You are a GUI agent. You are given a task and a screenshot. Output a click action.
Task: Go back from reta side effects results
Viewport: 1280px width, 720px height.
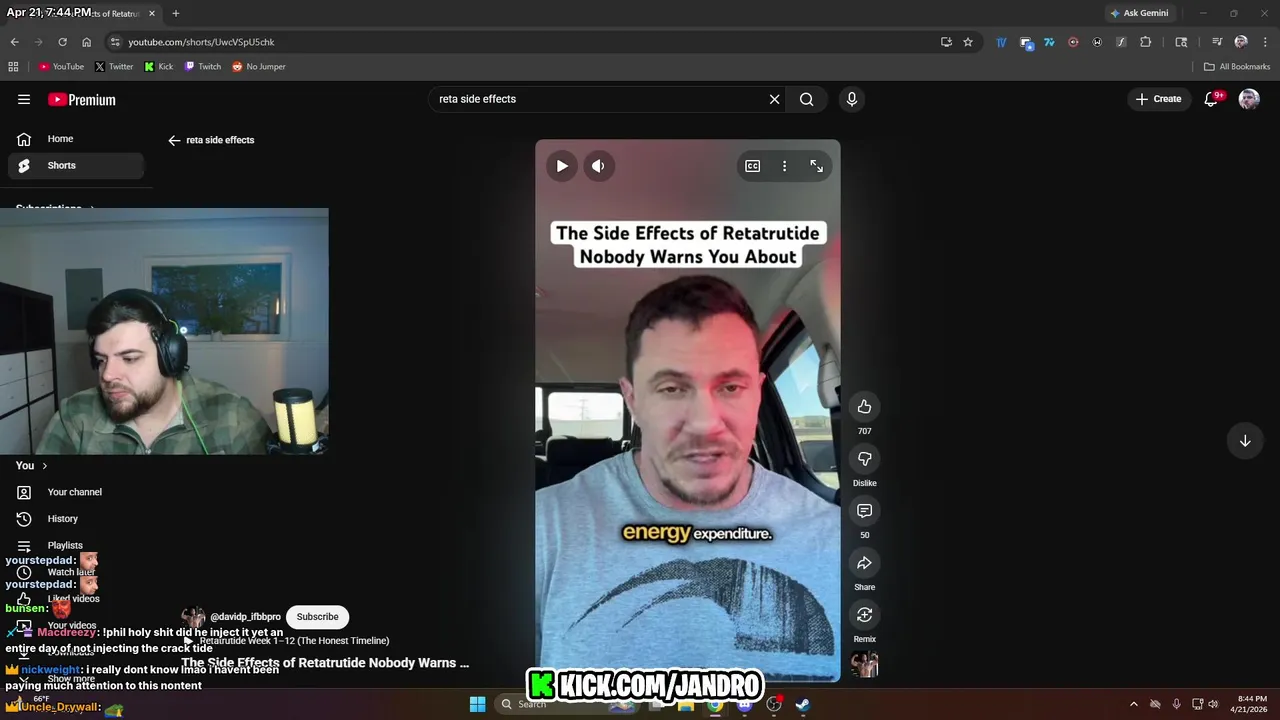click(174, 140)
